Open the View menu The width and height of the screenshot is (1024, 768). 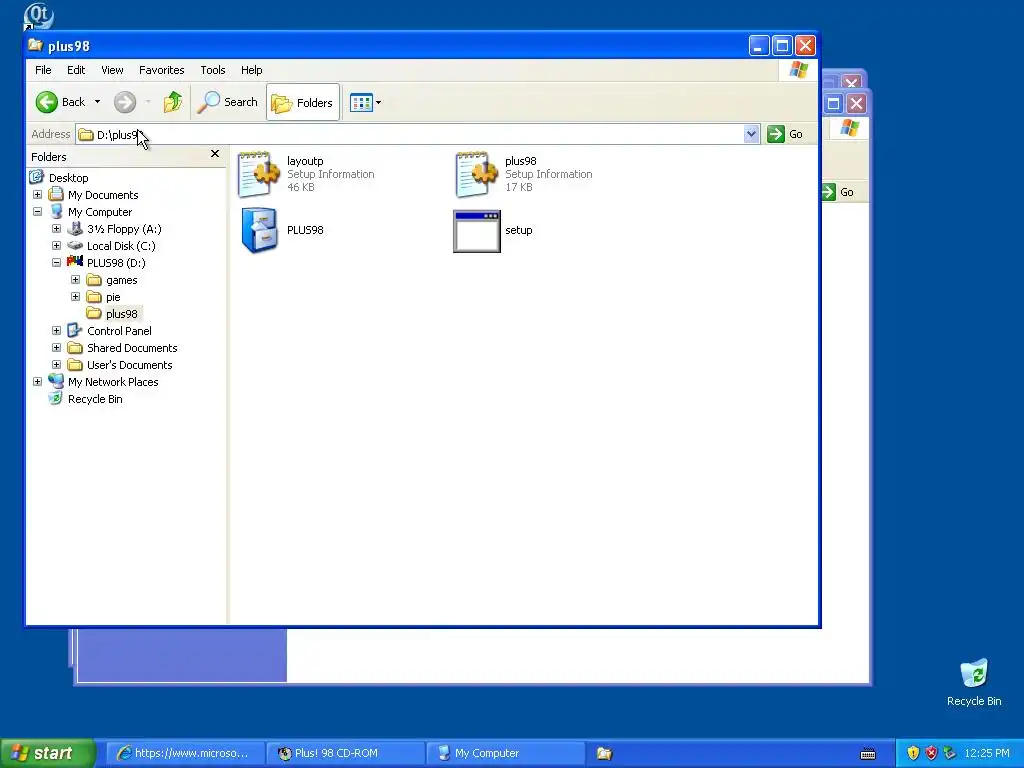tap(112, 70)
